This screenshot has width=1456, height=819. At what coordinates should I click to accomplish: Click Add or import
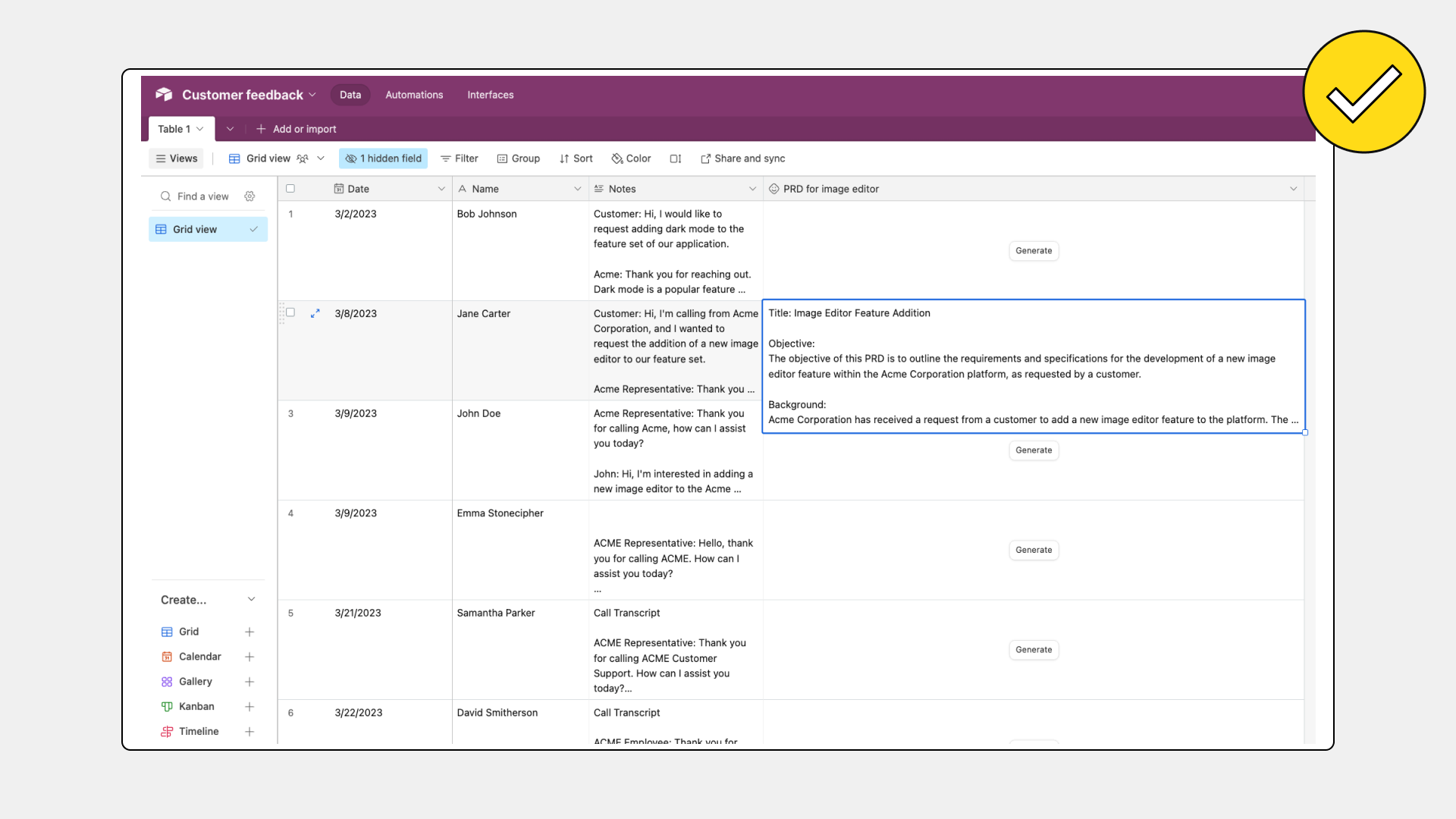297,129
